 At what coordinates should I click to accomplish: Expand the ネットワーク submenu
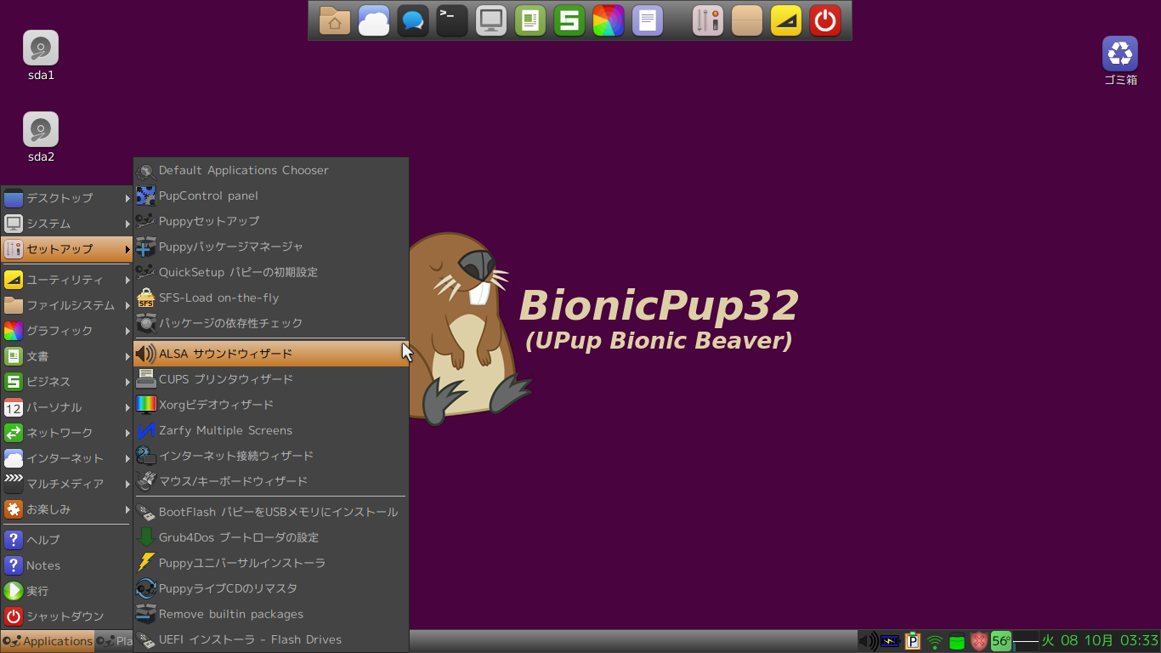click(67, 433)
